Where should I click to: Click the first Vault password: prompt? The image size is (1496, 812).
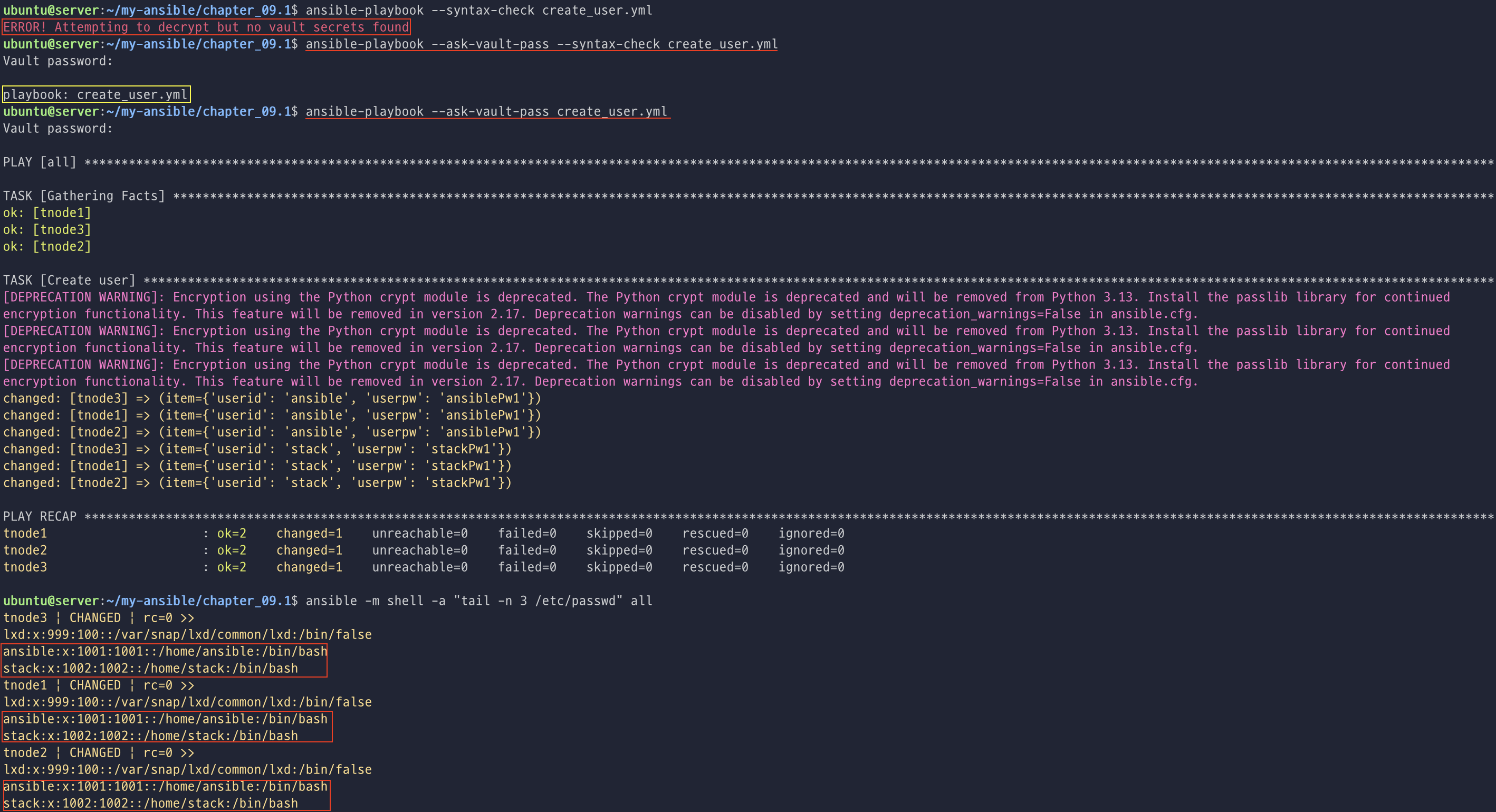(x=57, y=61)
